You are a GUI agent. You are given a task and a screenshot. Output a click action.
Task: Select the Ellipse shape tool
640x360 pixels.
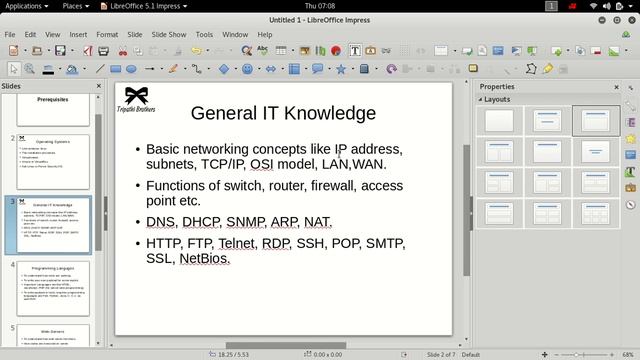131,69
